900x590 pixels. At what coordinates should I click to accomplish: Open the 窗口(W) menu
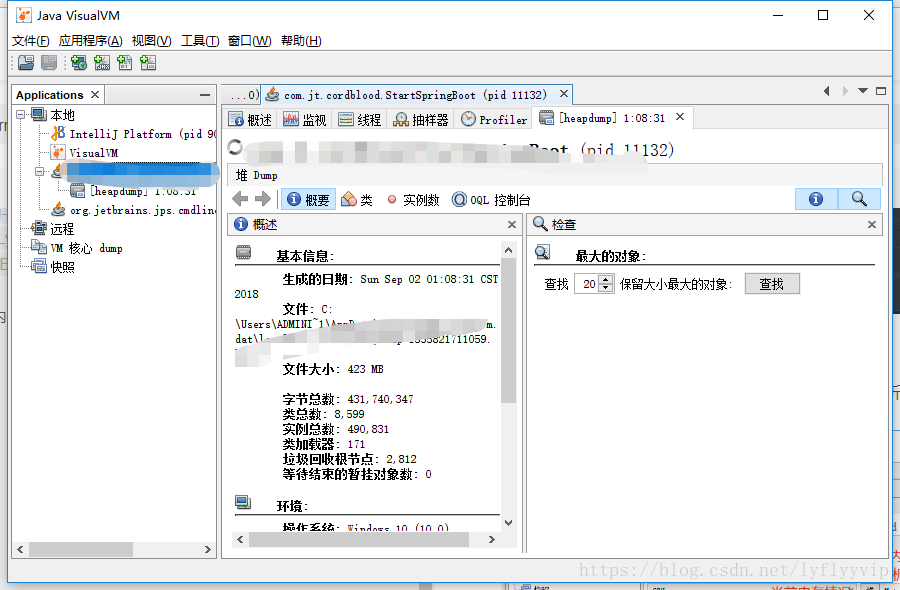[x=250, y=41]
